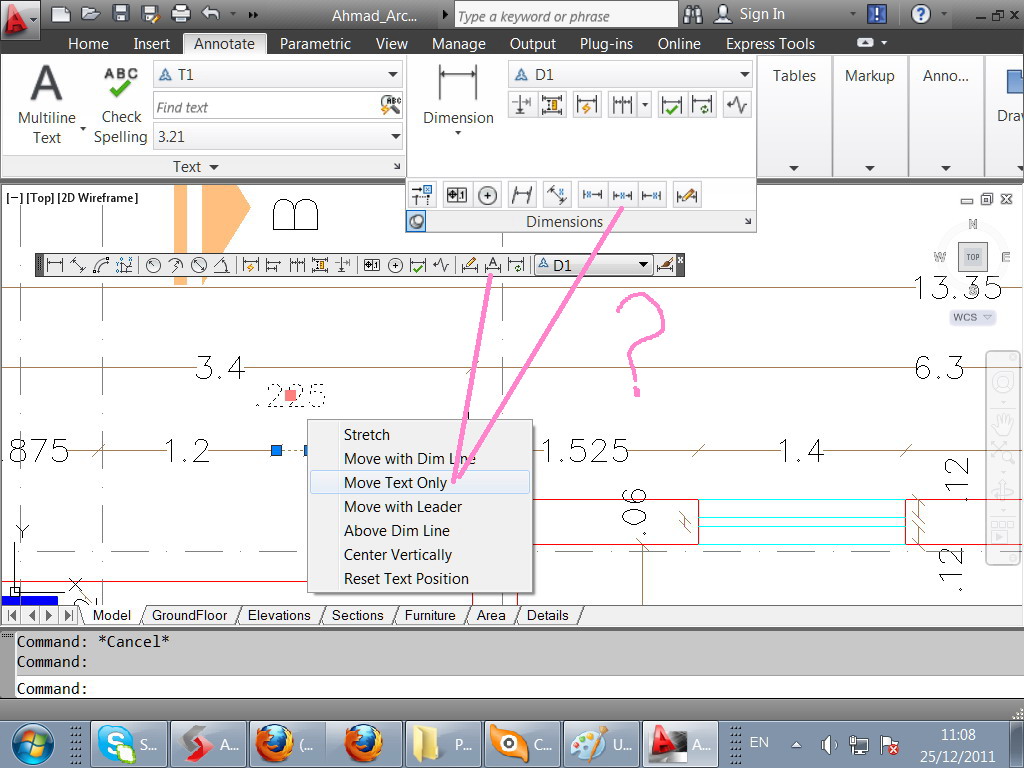
Task: Select Diameter dimension on floating toolbar
Action: [x=199, y=265]
